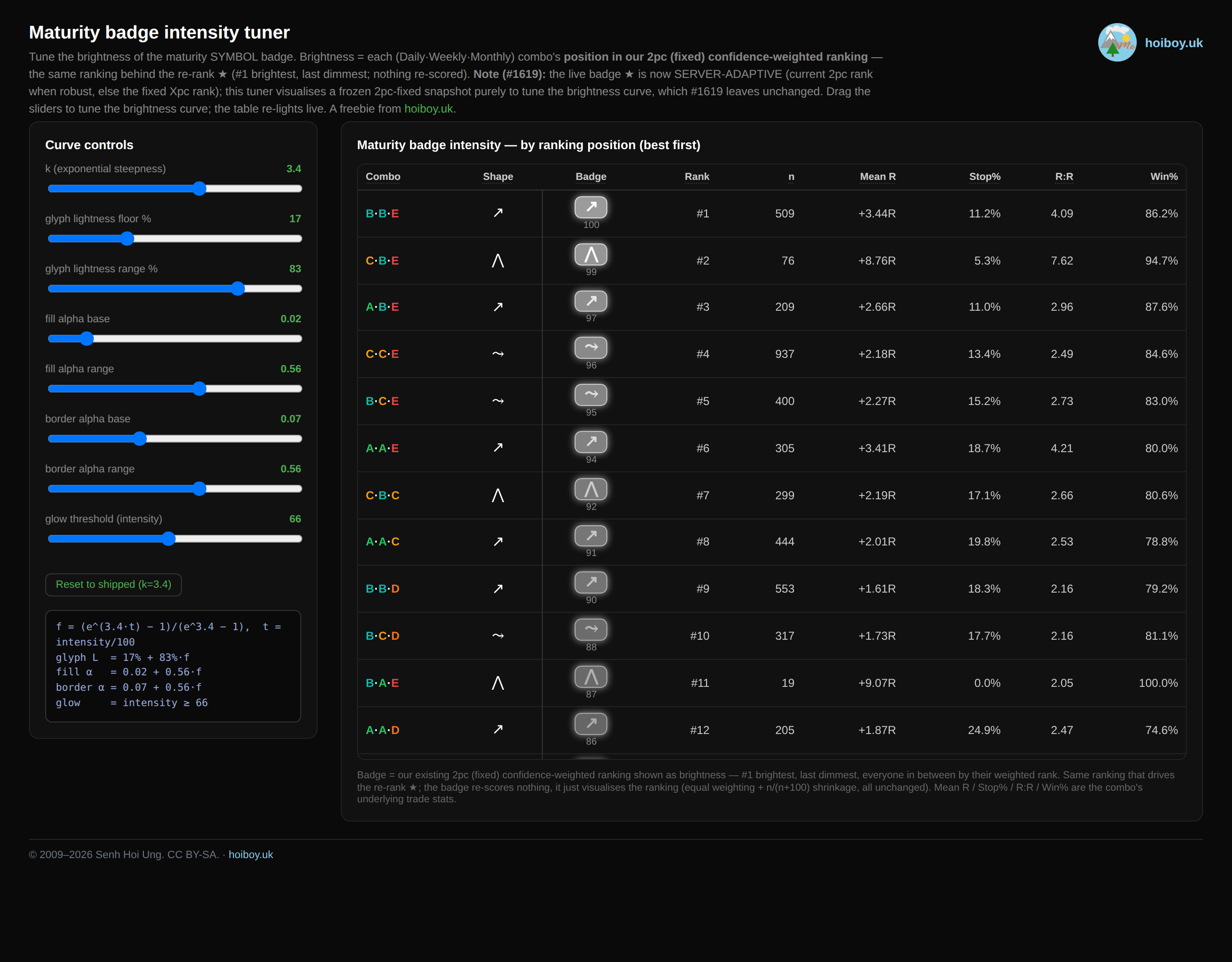
Task: Click the +9.07R mean R value
Action: click(877, 683)
